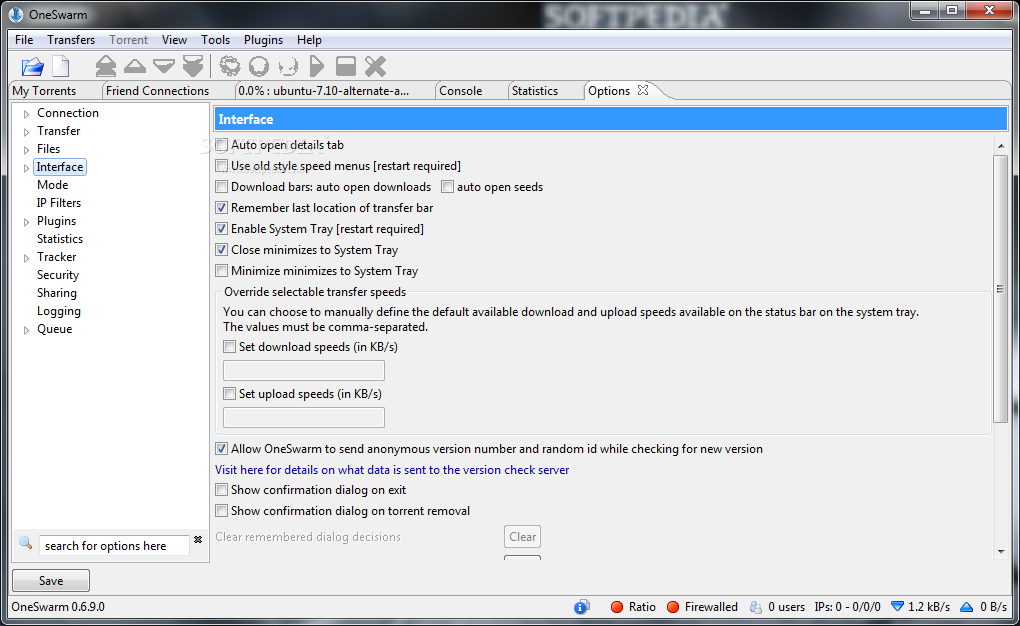Click the gear-shaped toolbar icon
Viewport: 1020px width, 626px height.
230,66
